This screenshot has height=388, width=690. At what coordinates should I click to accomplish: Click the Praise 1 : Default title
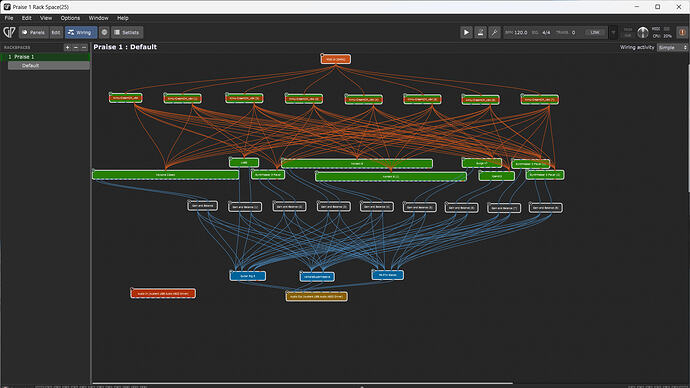click(x=125, y=47)
